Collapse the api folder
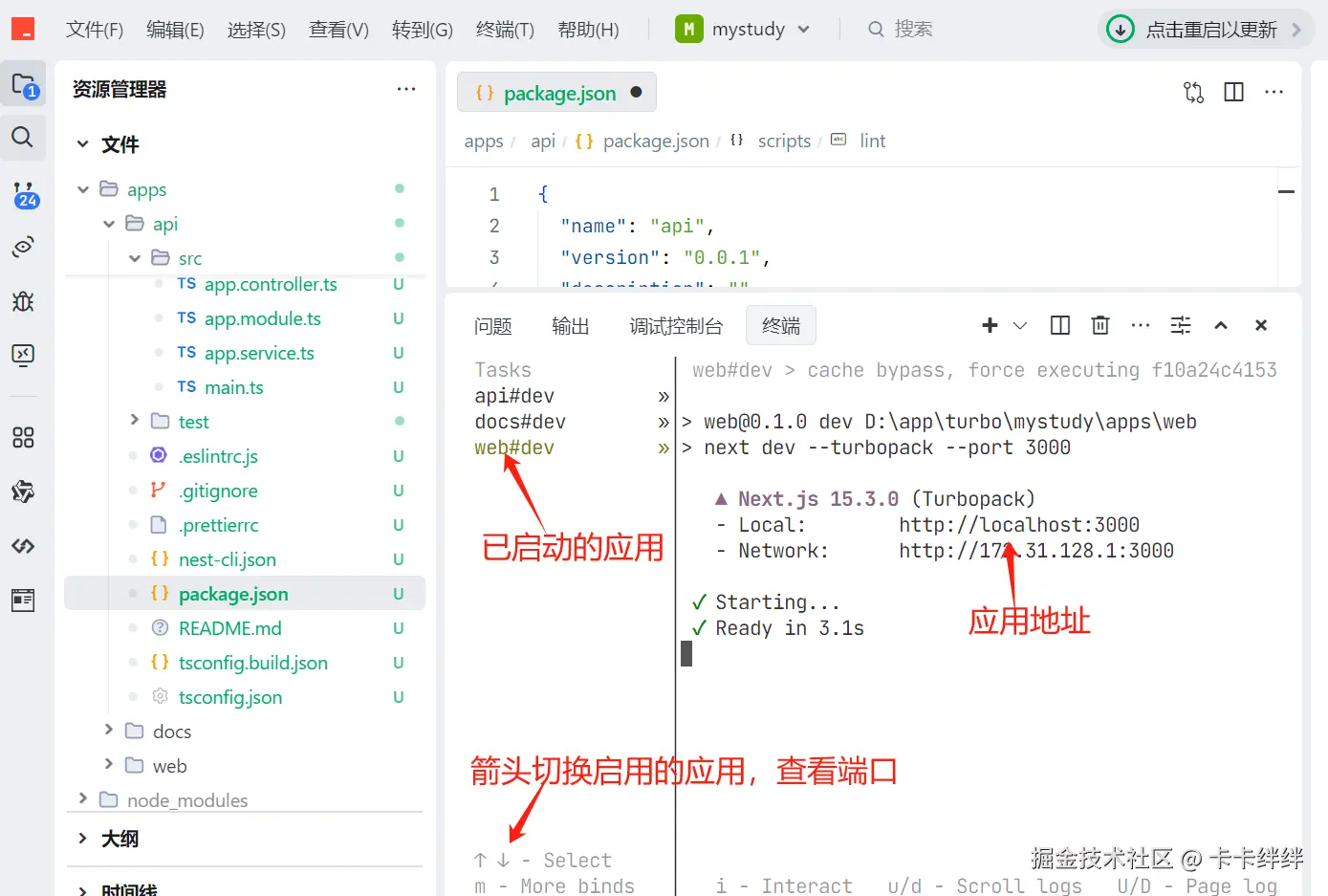1328x896 pixels. click(109, 224)
